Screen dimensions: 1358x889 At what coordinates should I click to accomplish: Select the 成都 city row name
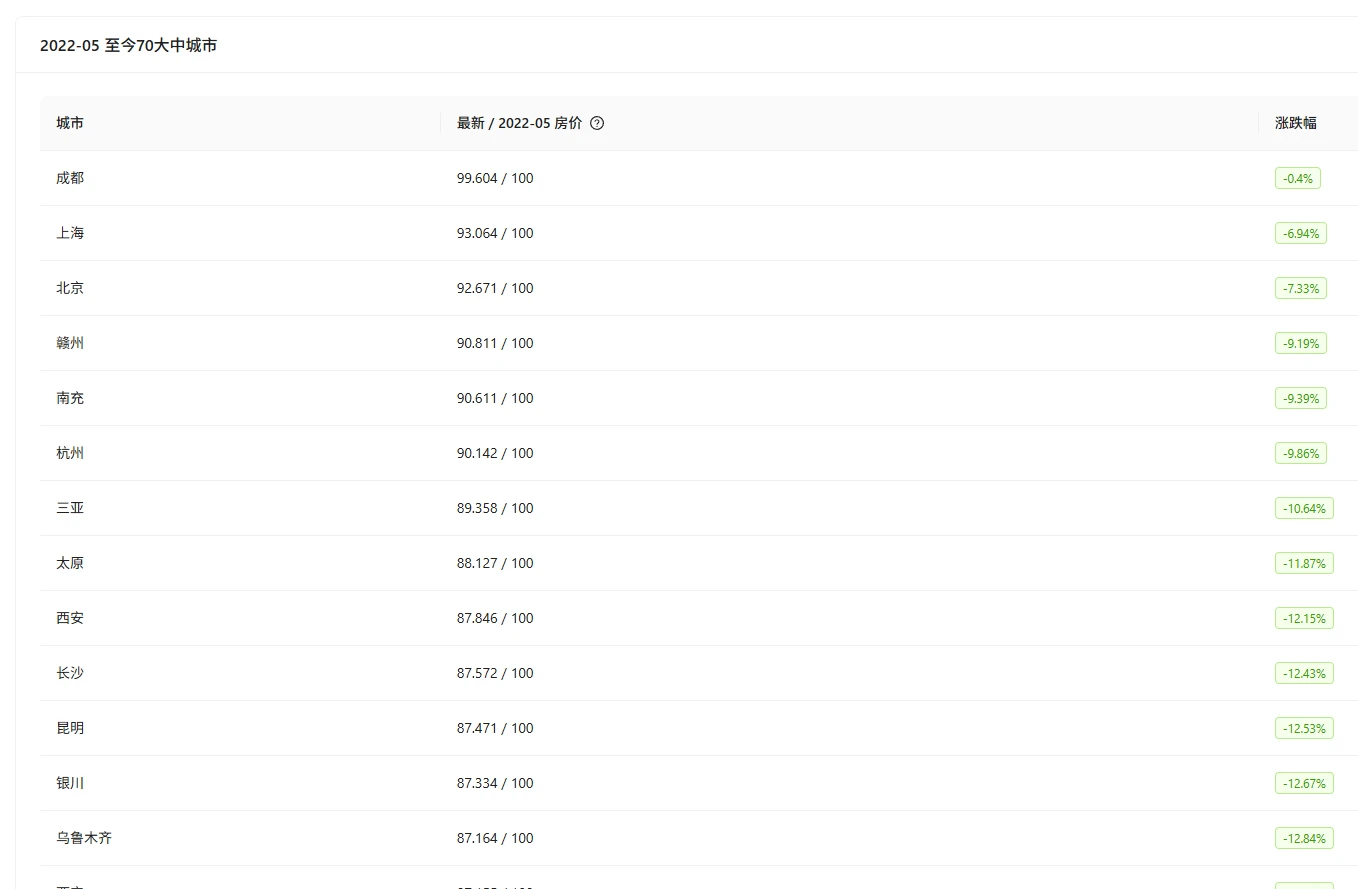[70, 178]
